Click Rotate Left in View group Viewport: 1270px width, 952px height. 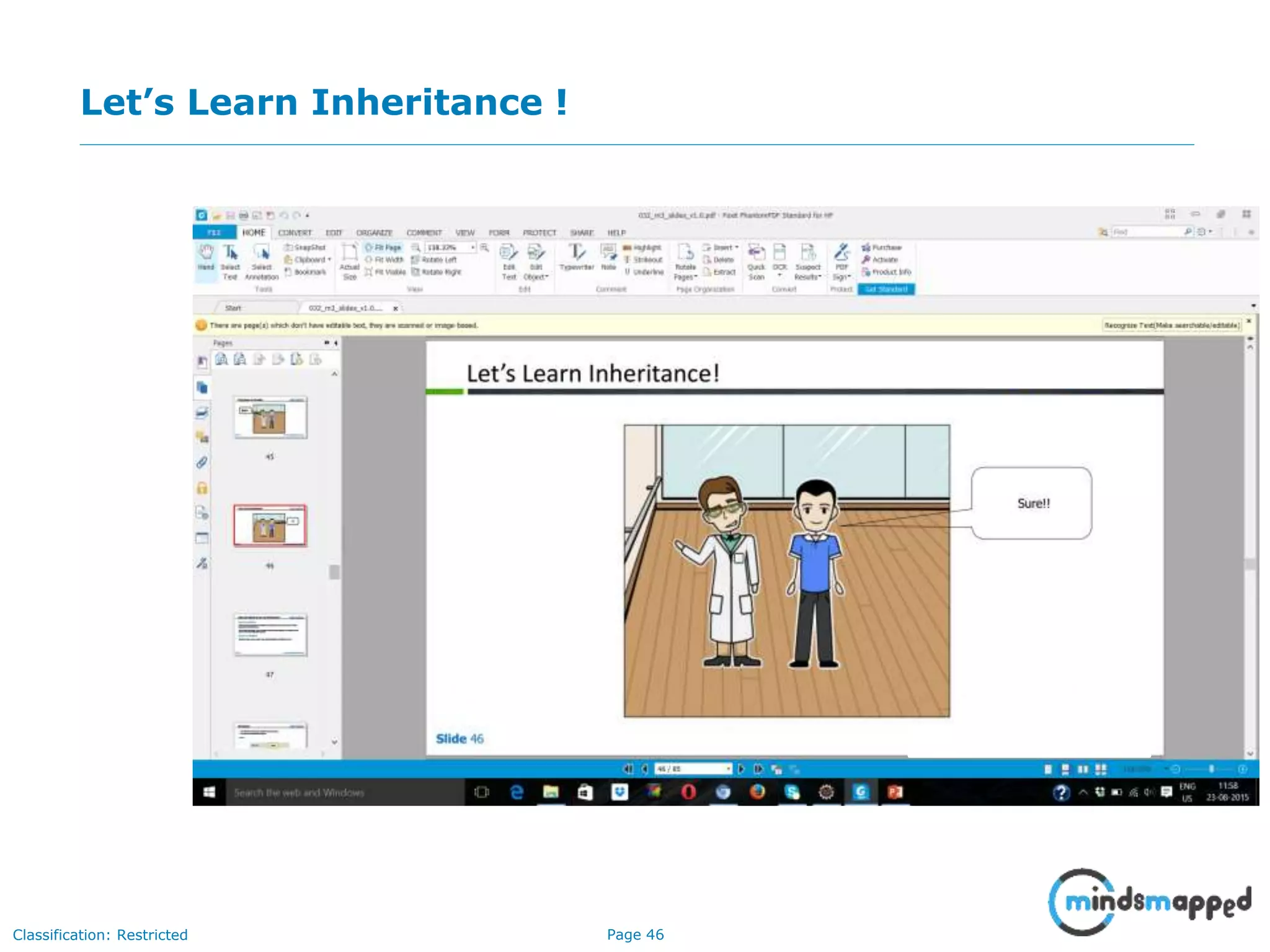point(435,260)
